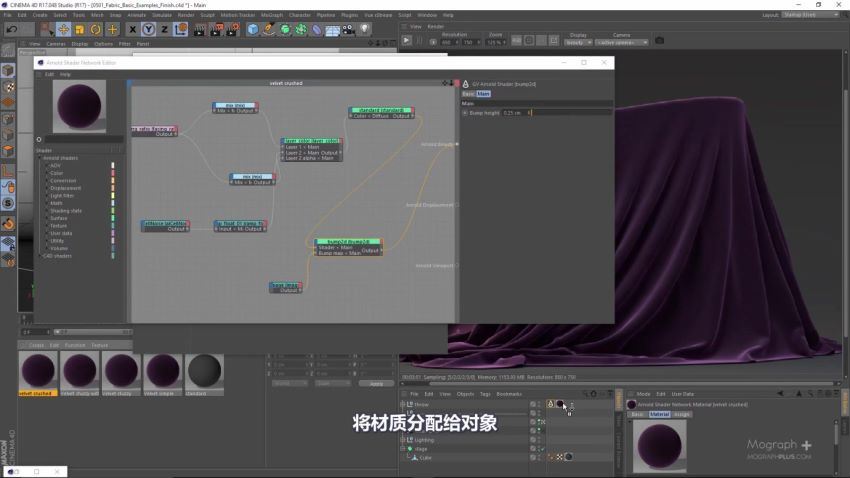Click the Bump height input field
The height and width of the screenshot is (478, 850).
[x=556, y=113]
